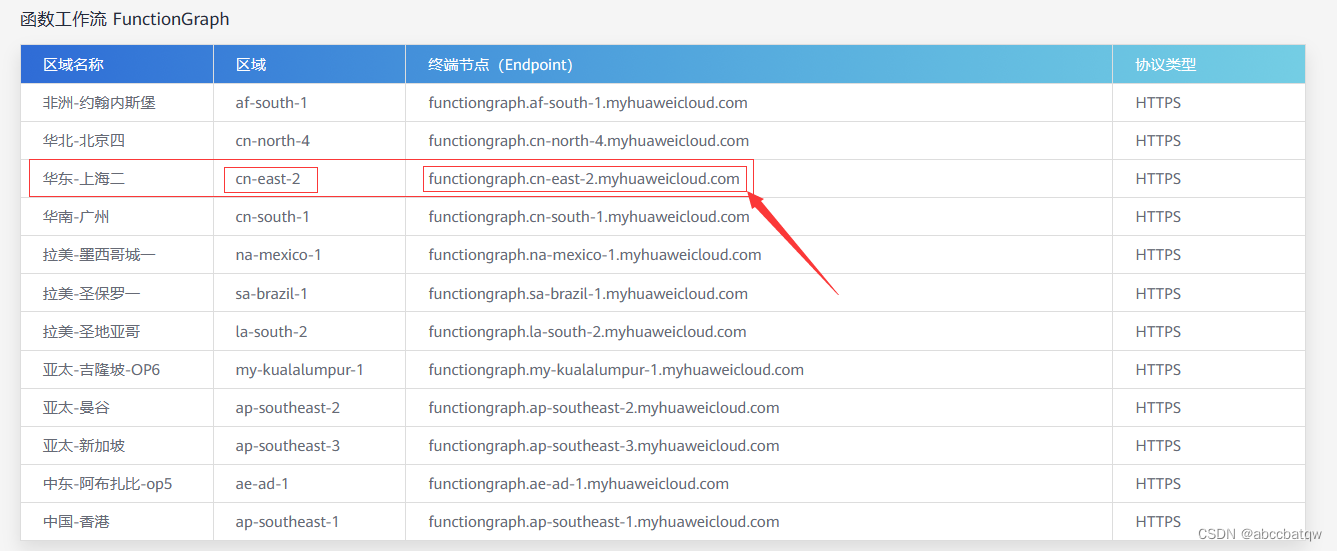
Task: Select functiongraph.ap-southeast-3.myhuaweicloud.com endpoint
Action: (x=604, y=446)
